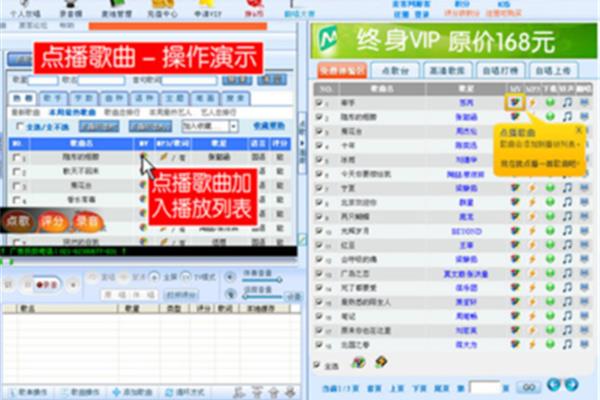Play the MV for song row 1
Viewport: 600px width, 400px height.
(515, 102)
